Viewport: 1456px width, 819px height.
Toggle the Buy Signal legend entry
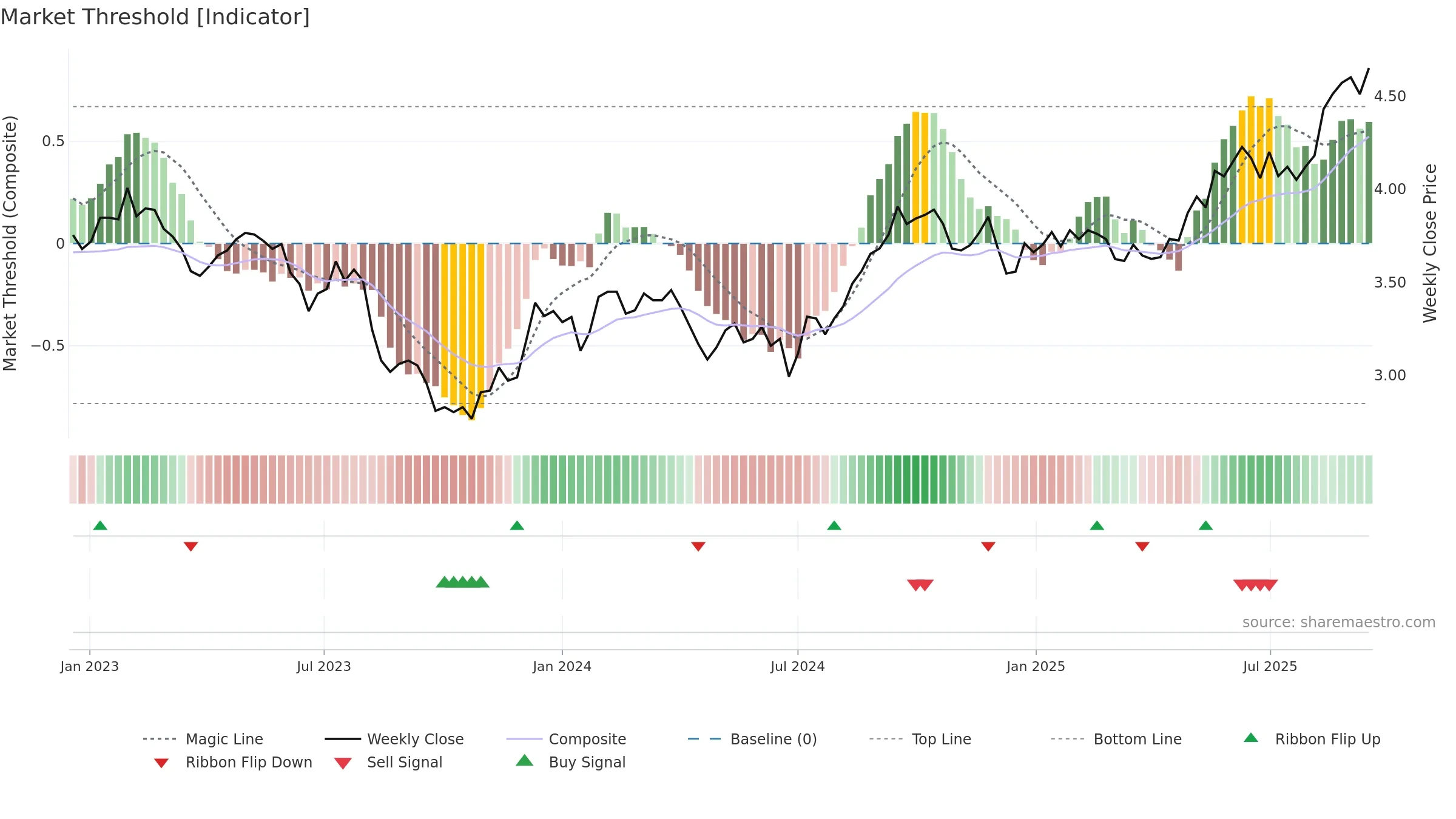tap(570, 762)
